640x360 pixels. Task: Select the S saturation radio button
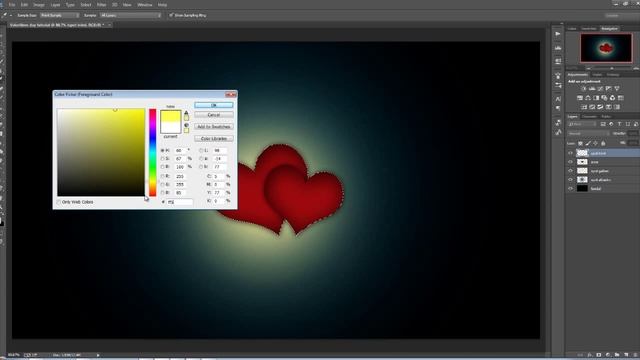(x=162, y=158)
